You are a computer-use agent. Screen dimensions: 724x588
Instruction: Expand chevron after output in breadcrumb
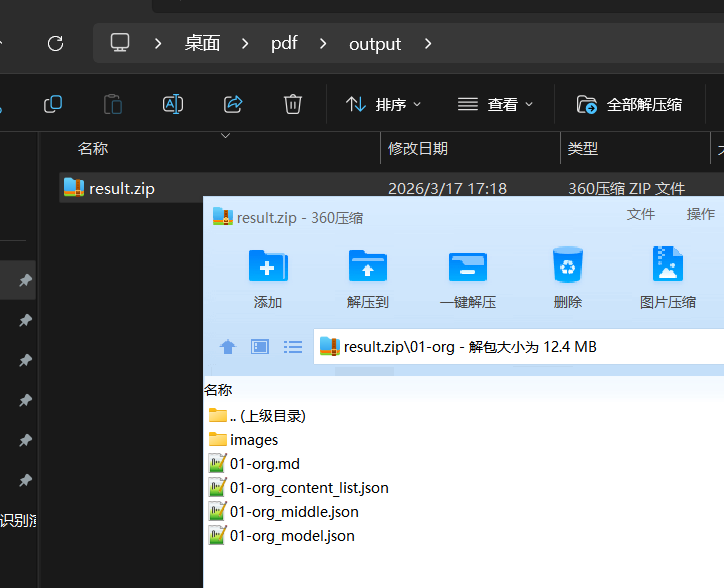428,44
